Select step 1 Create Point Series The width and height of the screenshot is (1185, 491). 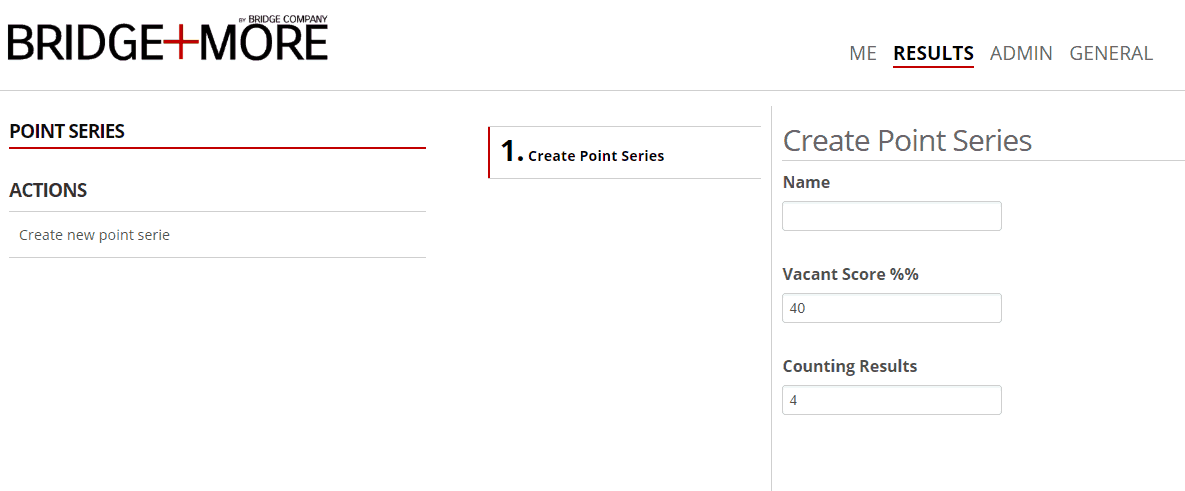[595, 155]
